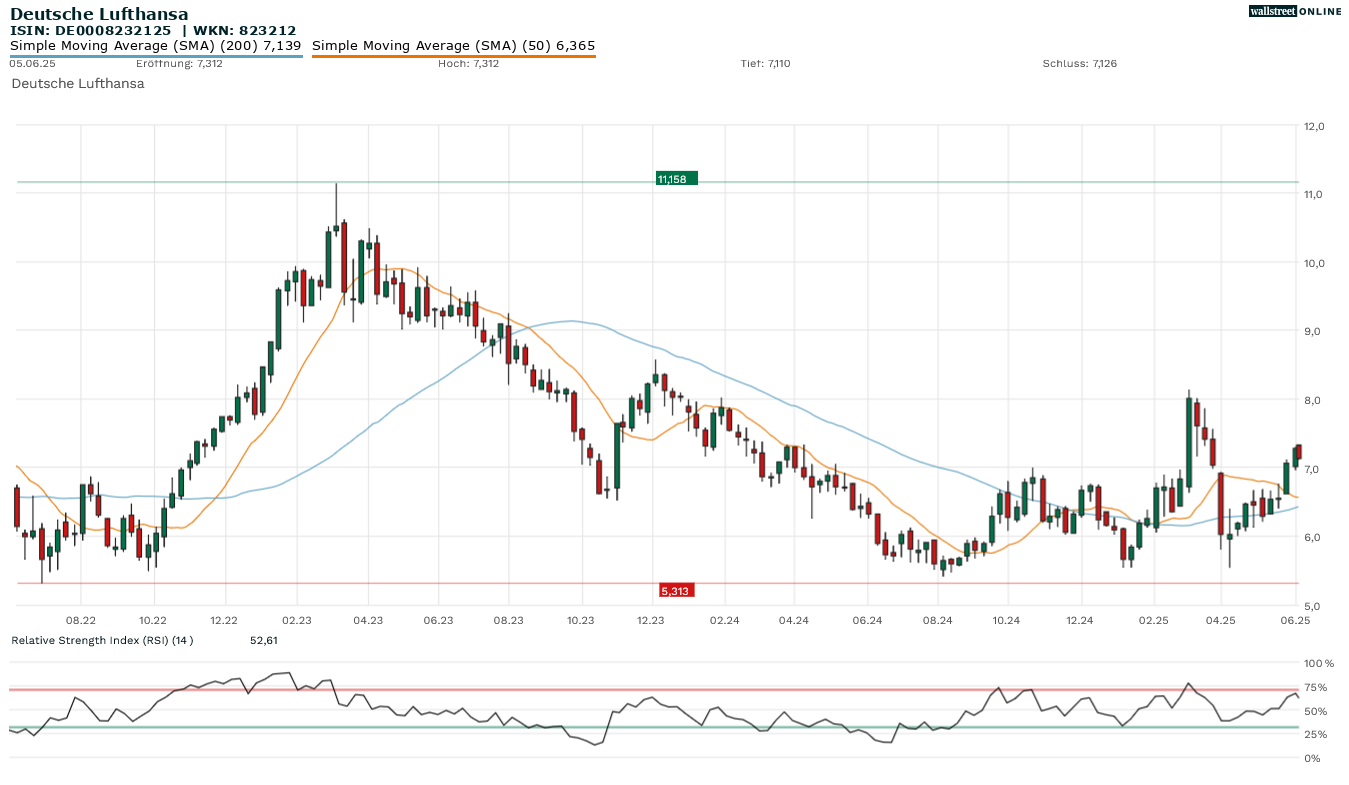Viewport: 1349px width, 785px height.
Task: Toggle the Simple Moving Average (50) legend entry
Action: tap(453, 46)
